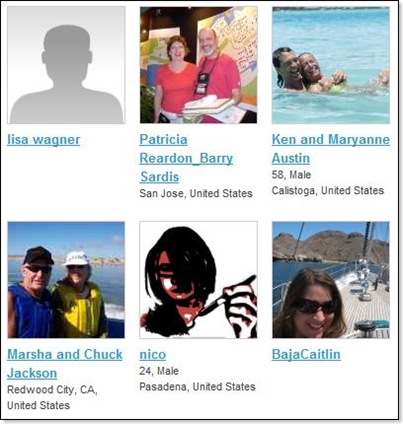This screenshot has width=403, height=424.
Task: Go to the Marsha and Chuck profile link
Action: coord(65,354)
